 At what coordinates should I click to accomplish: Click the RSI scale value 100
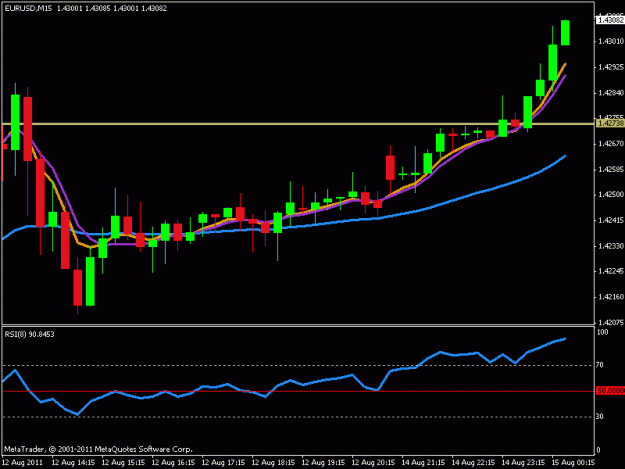coord(603,332)
